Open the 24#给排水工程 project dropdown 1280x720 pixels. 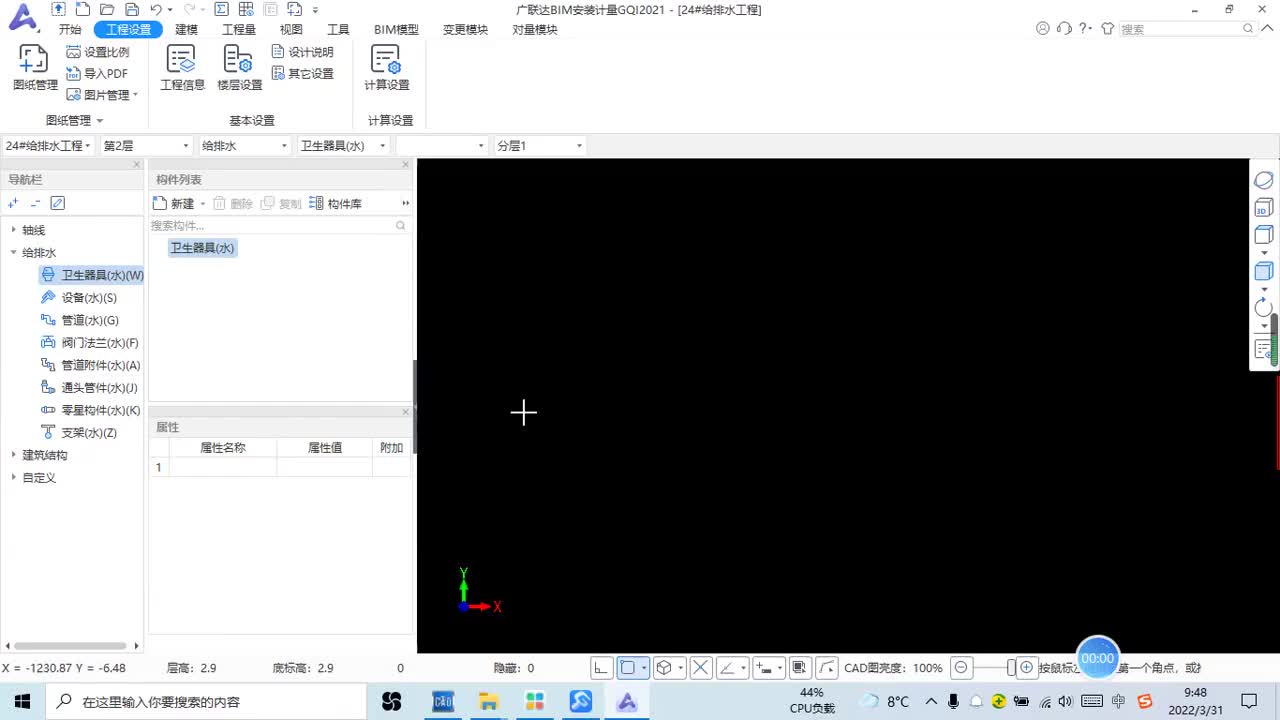[48, 146]
